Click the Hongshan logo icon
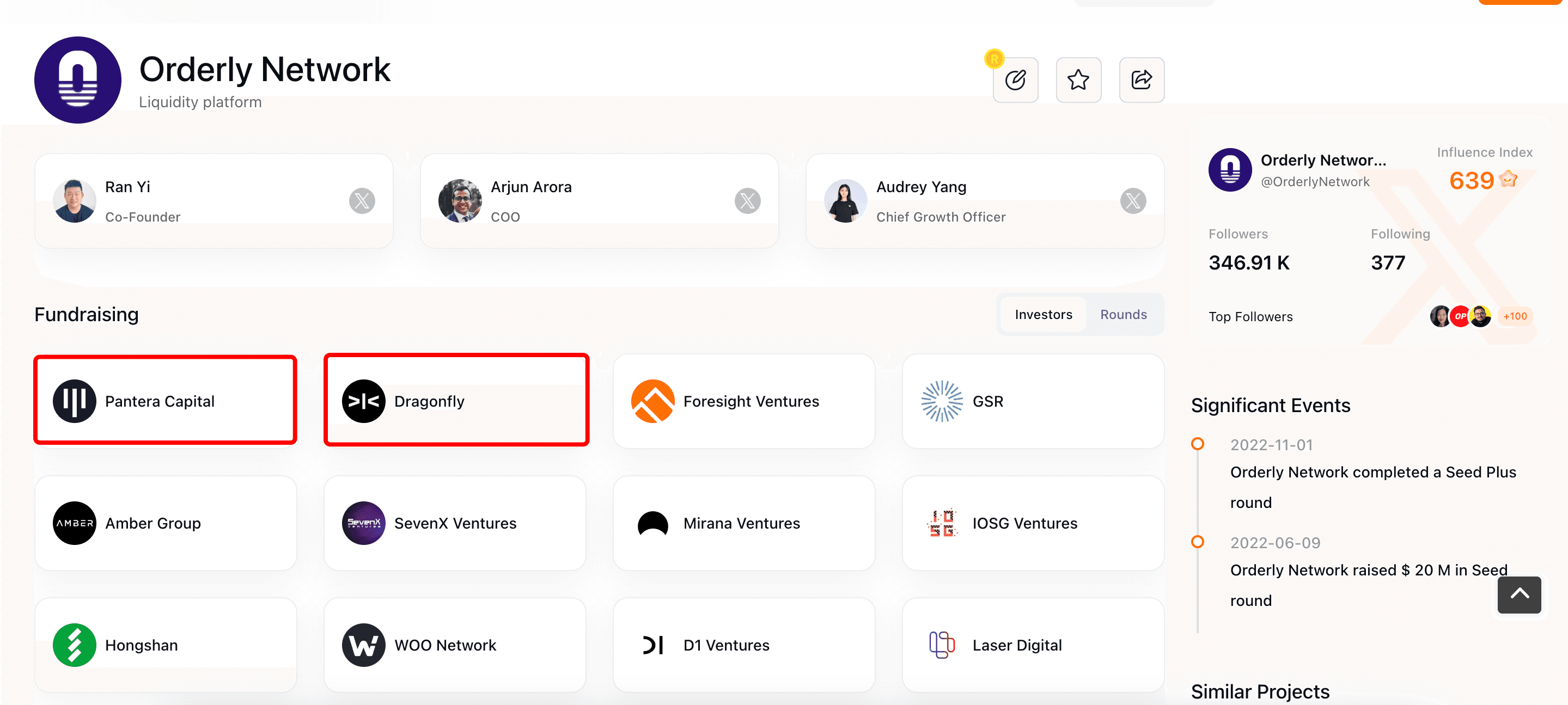Image resolution: width=1568 pixels, height=705 pixels. click(x=74, y=645)
